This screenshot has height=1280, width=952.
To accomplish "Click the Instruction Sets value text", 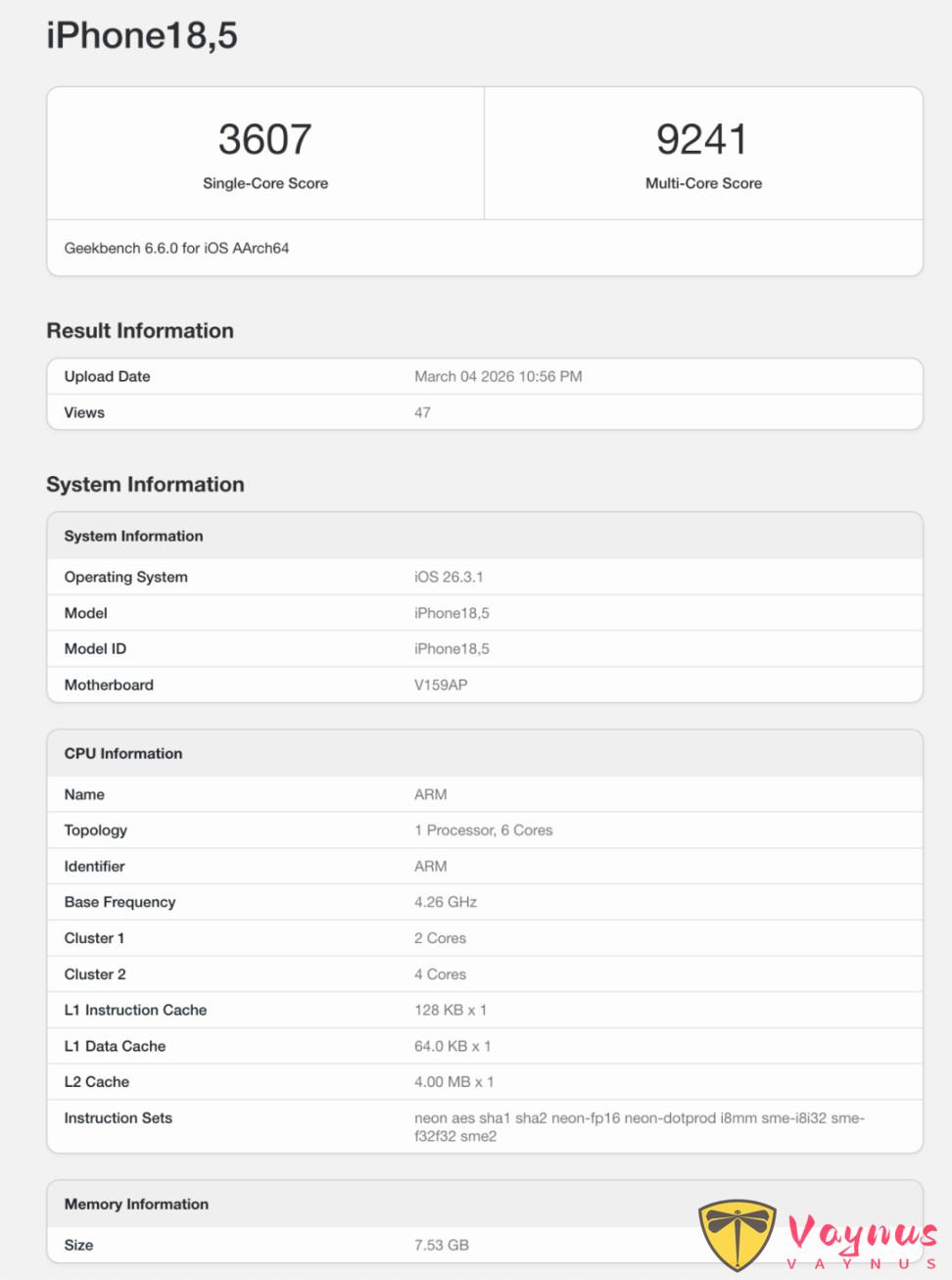I will 639,1127.
